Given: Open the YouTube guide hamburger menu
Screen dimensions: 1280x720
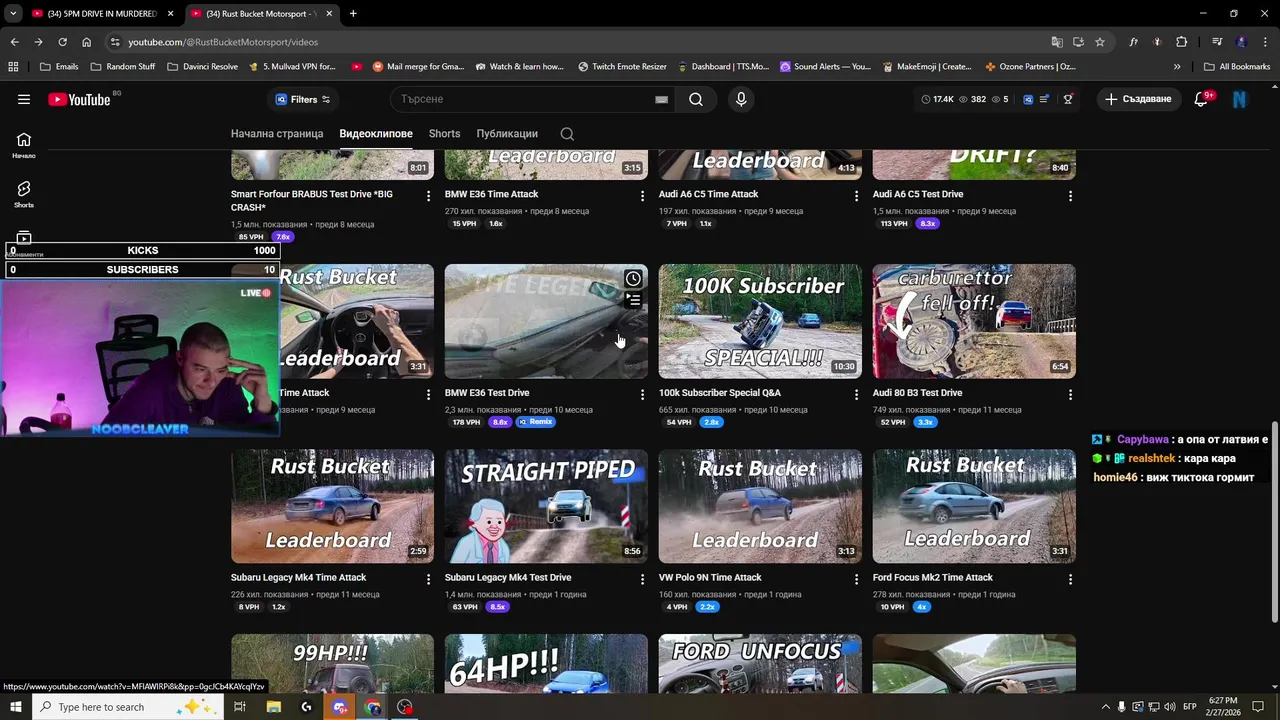Looking at the screenshot, I should (x=24, y=99).
